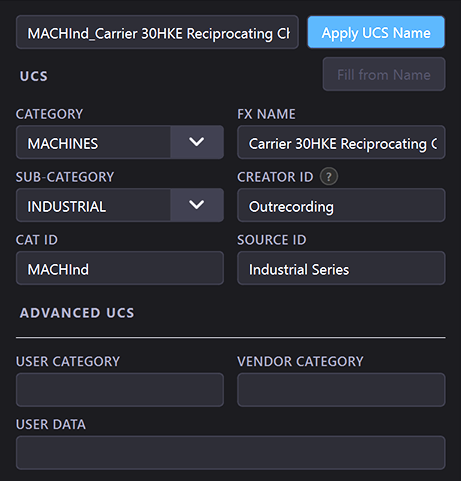Click the SUB-CATEGORY label
Image resolution: width=461 pixels, height=481 pixels.
click(65, 177)
